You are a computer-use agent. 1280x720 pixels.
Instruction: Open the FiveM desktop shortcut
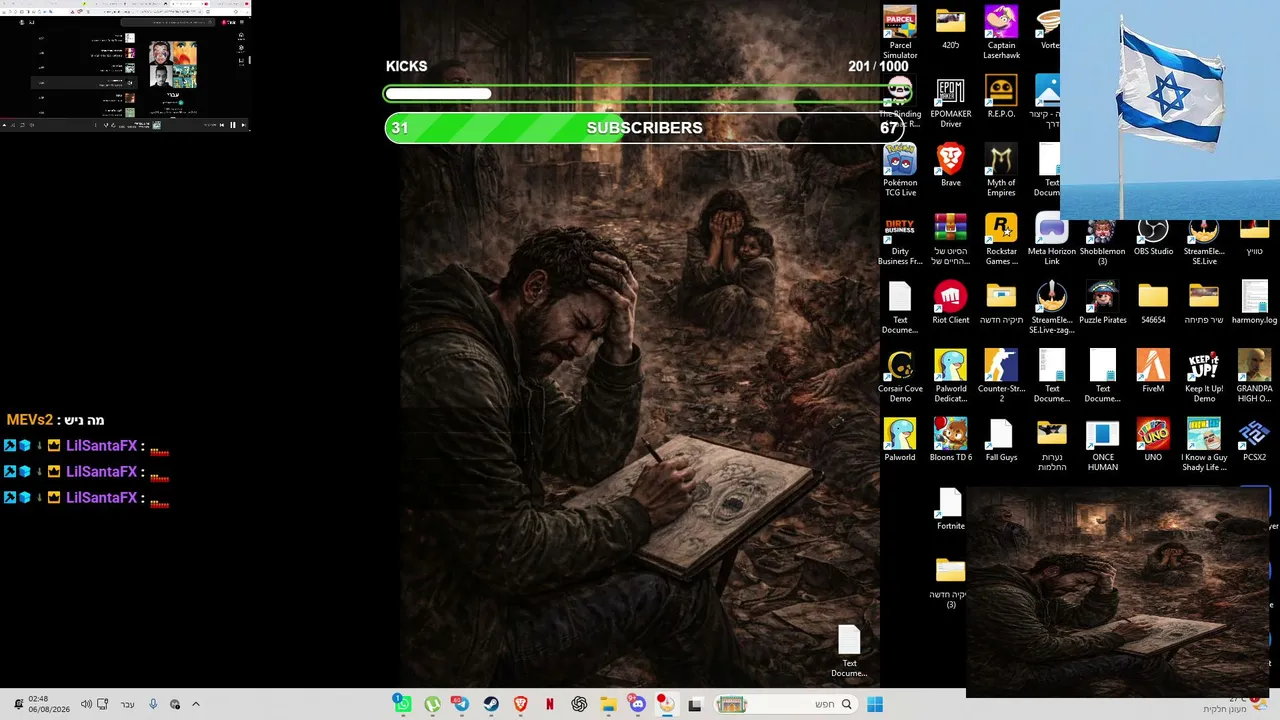pyautogui.click(x=1153, y=371)
